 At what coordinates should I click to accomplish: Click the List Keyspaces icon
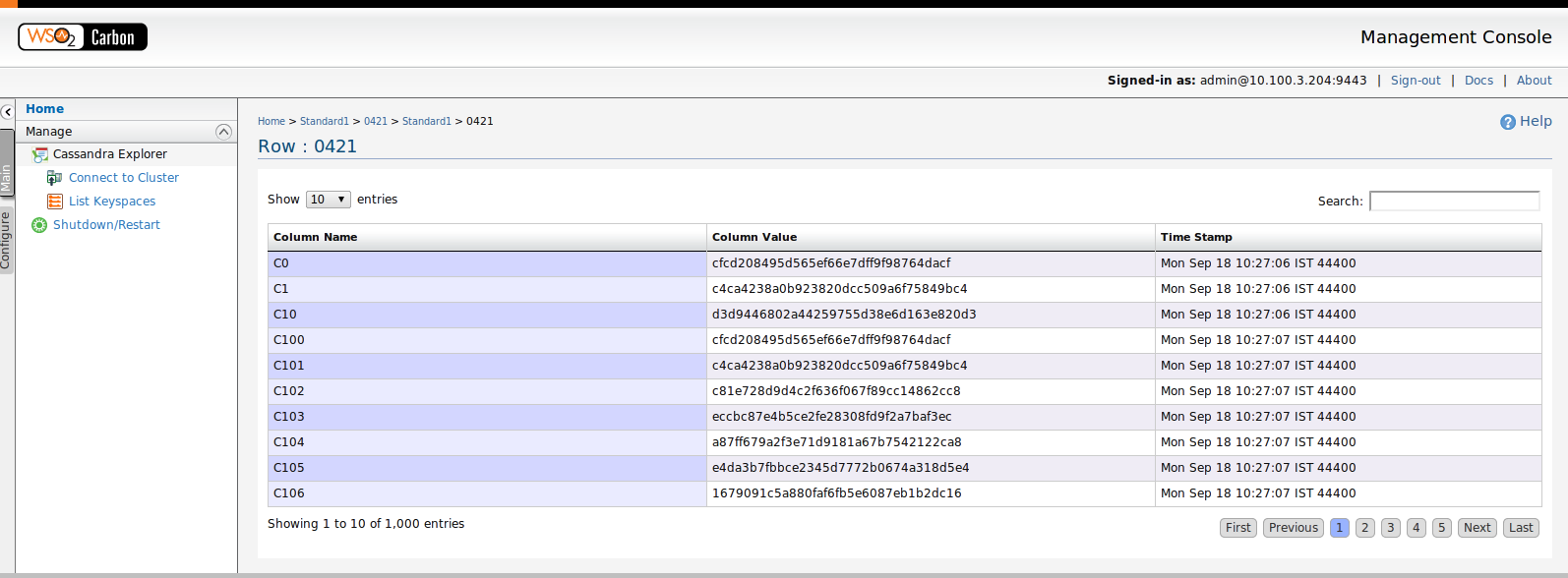coord(55,202)
